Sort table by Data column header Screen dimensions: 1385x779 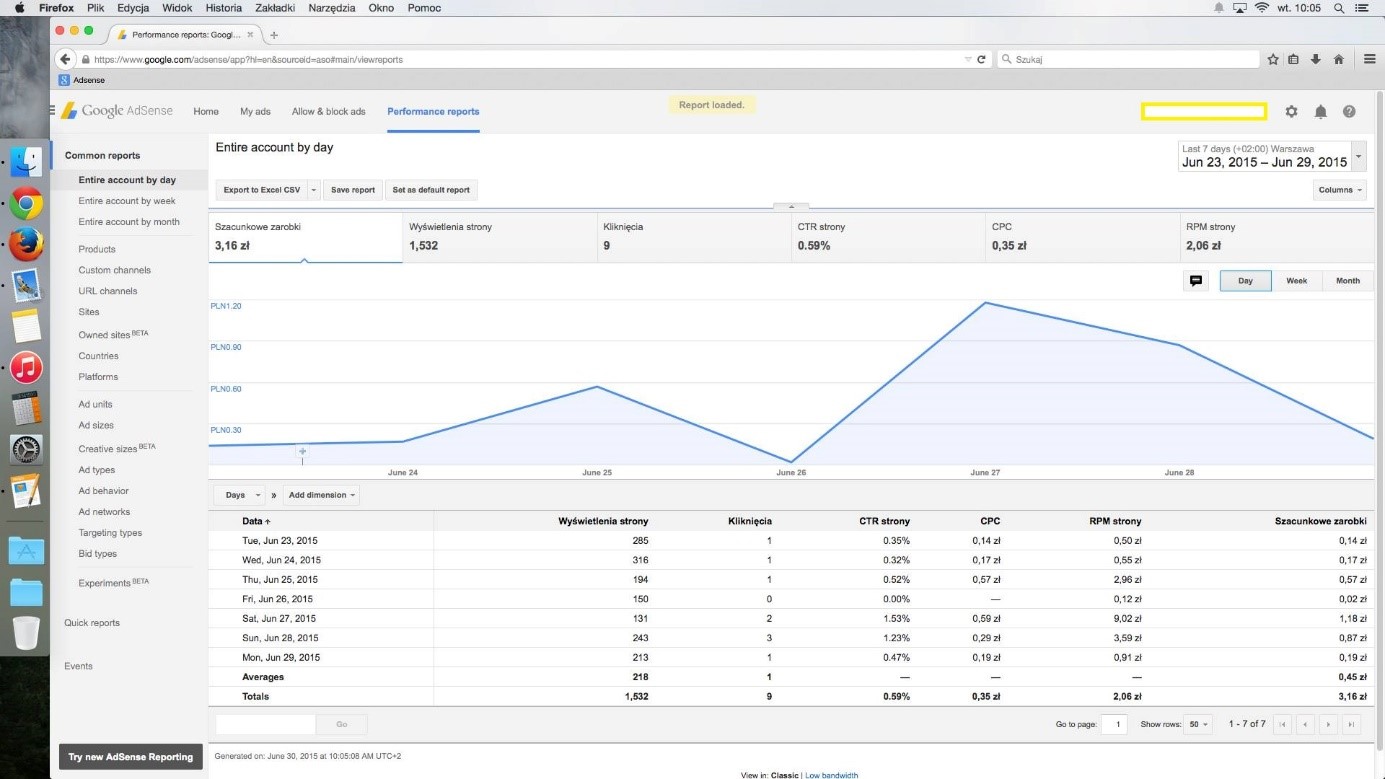(x=256, y=521)
